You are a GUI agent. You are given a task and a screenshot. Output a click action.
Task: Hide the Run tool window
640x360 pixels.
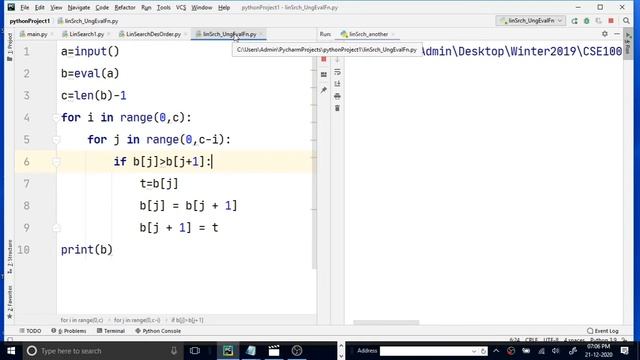617,34
